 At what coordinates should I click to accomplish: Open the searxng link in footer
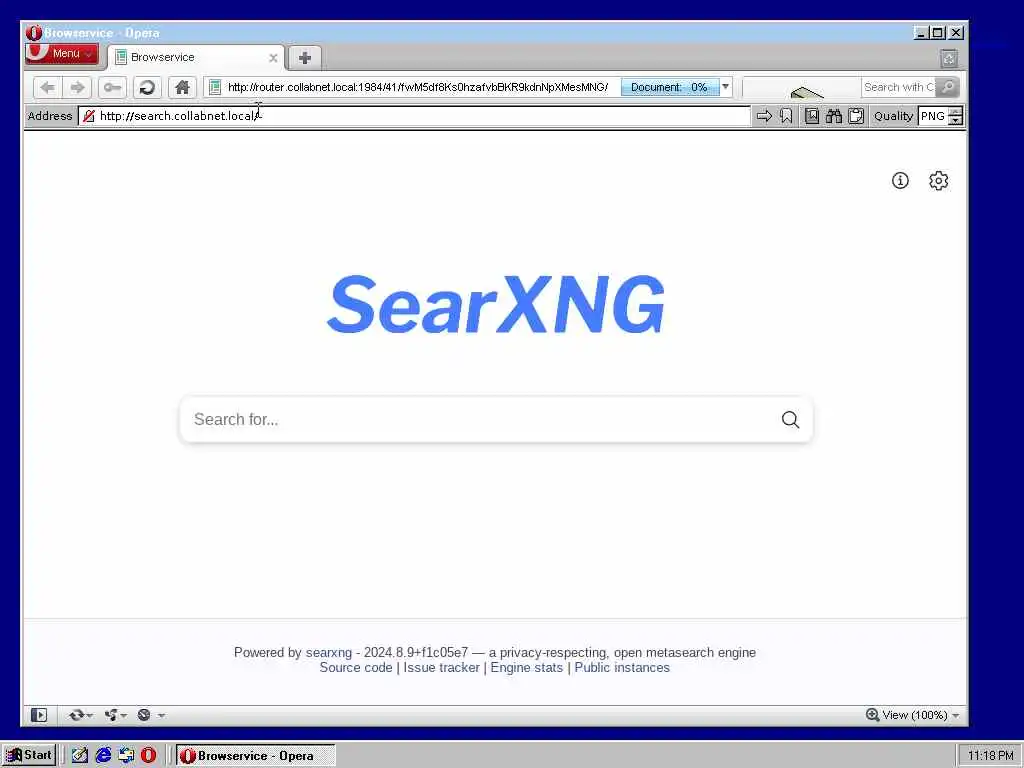(x=328, y=652)
